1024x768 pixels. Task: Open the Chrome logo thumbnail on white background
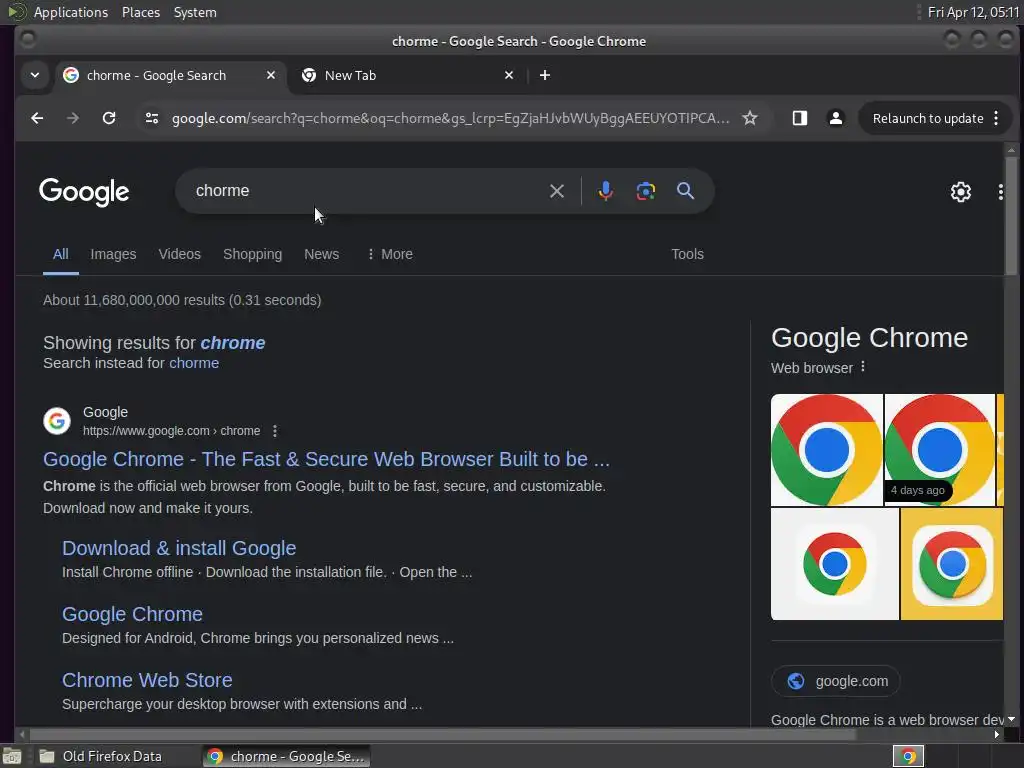tap(835, 564)
